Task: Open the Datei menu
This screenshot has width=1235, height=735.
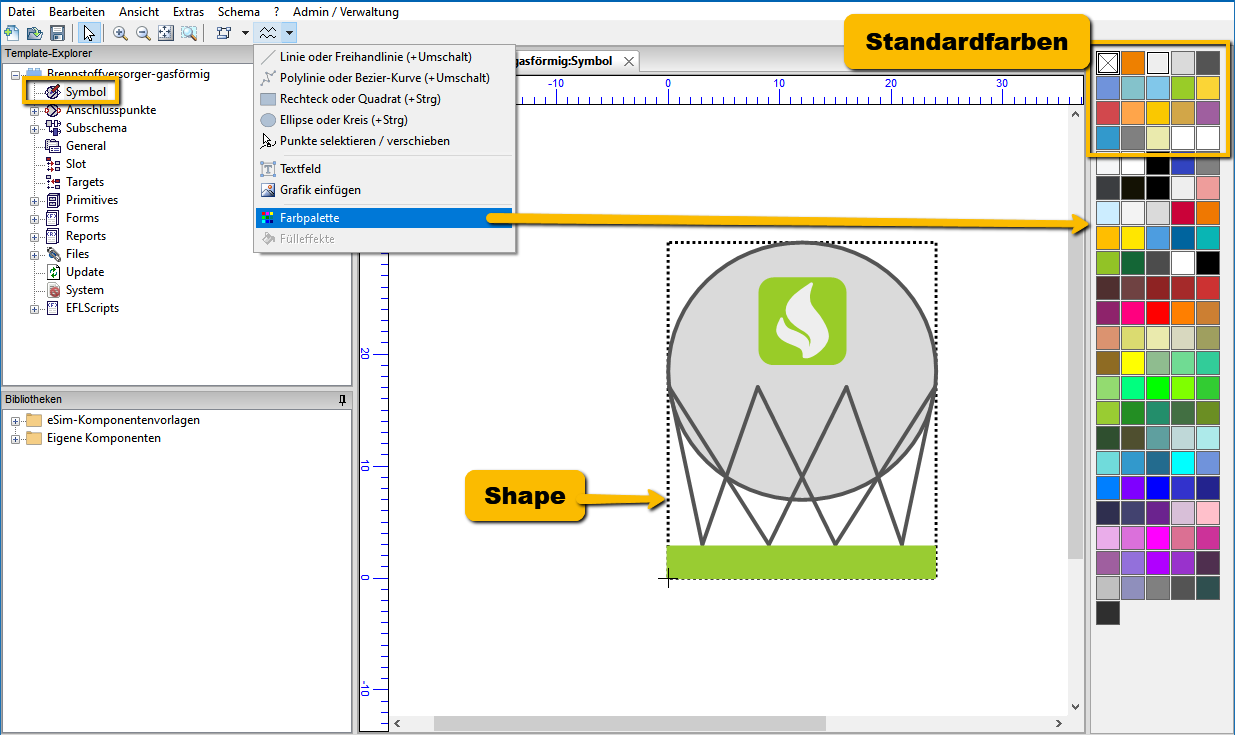Action: pos(22,12)
